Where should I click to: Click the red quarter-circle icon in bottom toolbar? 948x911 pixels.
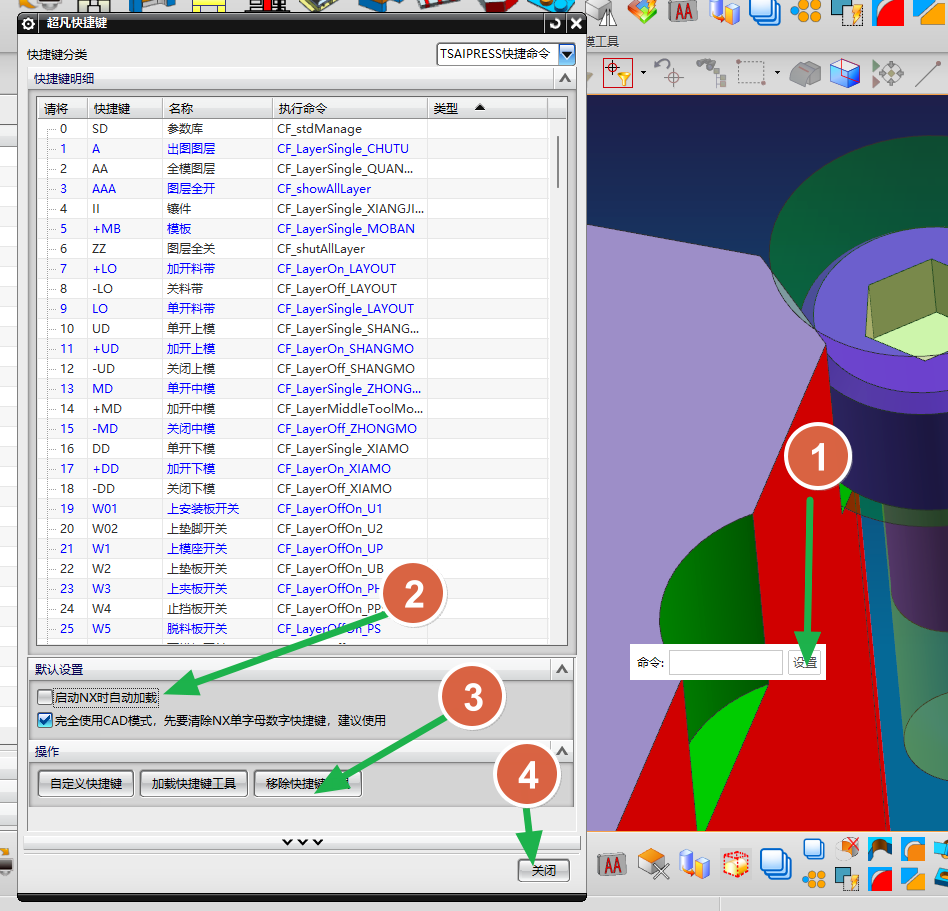[x=880, y=879]
